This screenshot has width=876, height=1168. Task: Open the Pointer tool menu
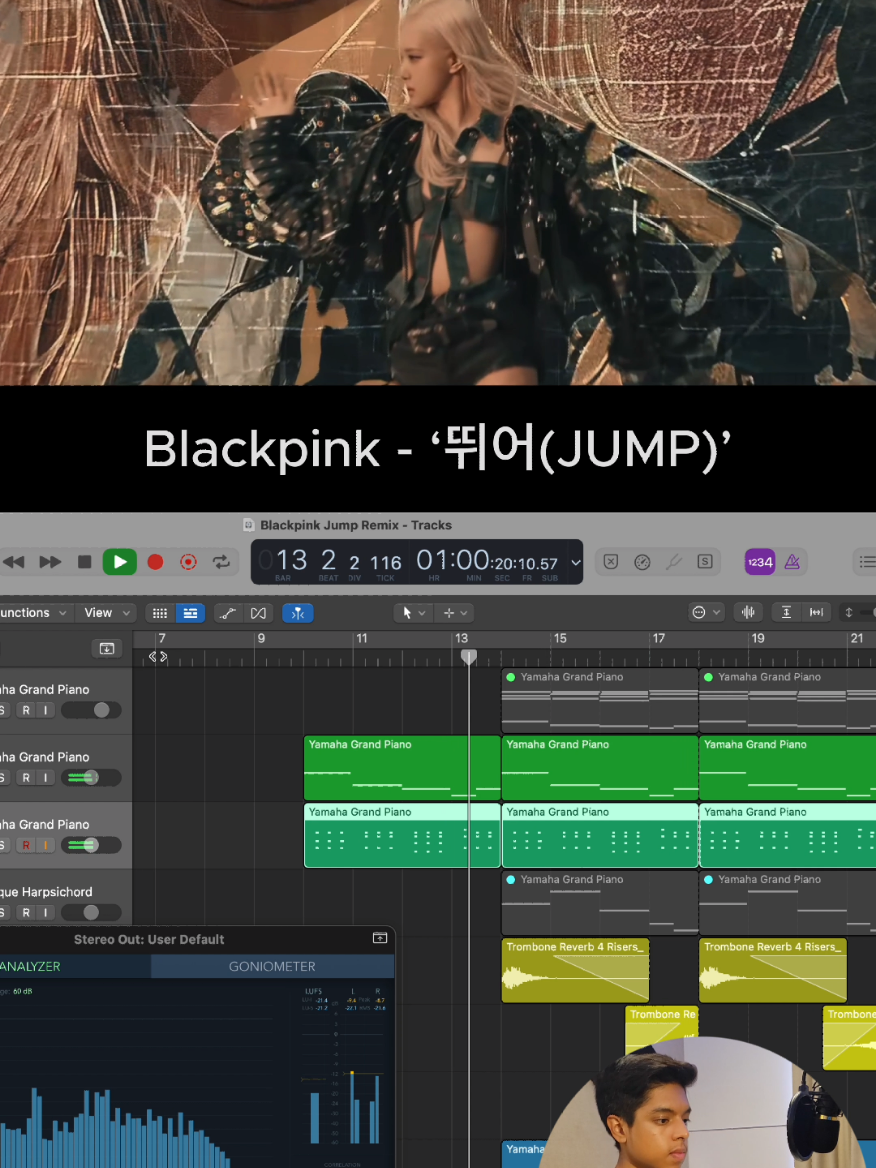tap(412, 613)
